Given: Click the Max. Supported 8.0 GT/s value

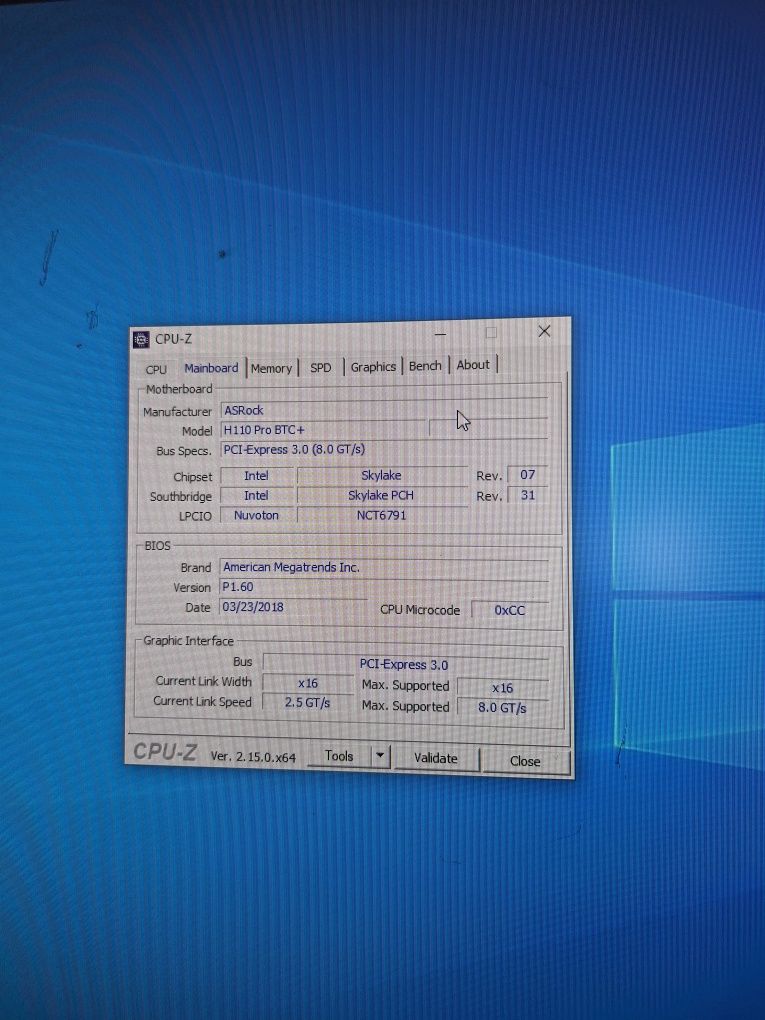Looking at the screenshot, I should pos(502,708).
